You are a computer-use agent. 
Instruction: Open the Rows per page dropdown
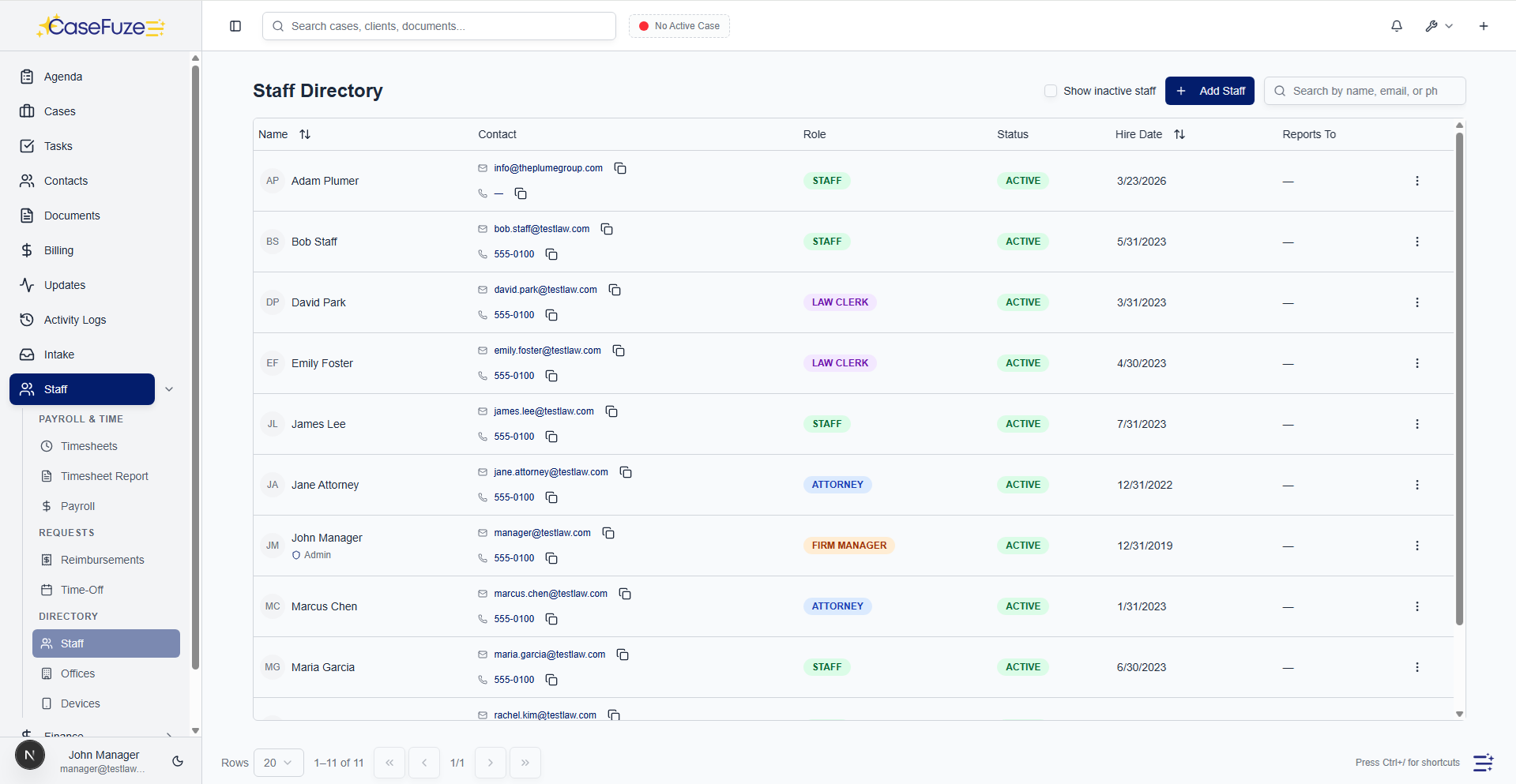click(x=278, y=763)
